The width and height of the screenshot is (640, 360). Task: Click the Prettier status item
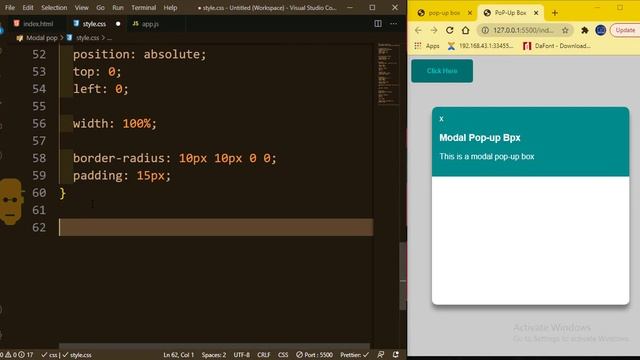(354, 355)
